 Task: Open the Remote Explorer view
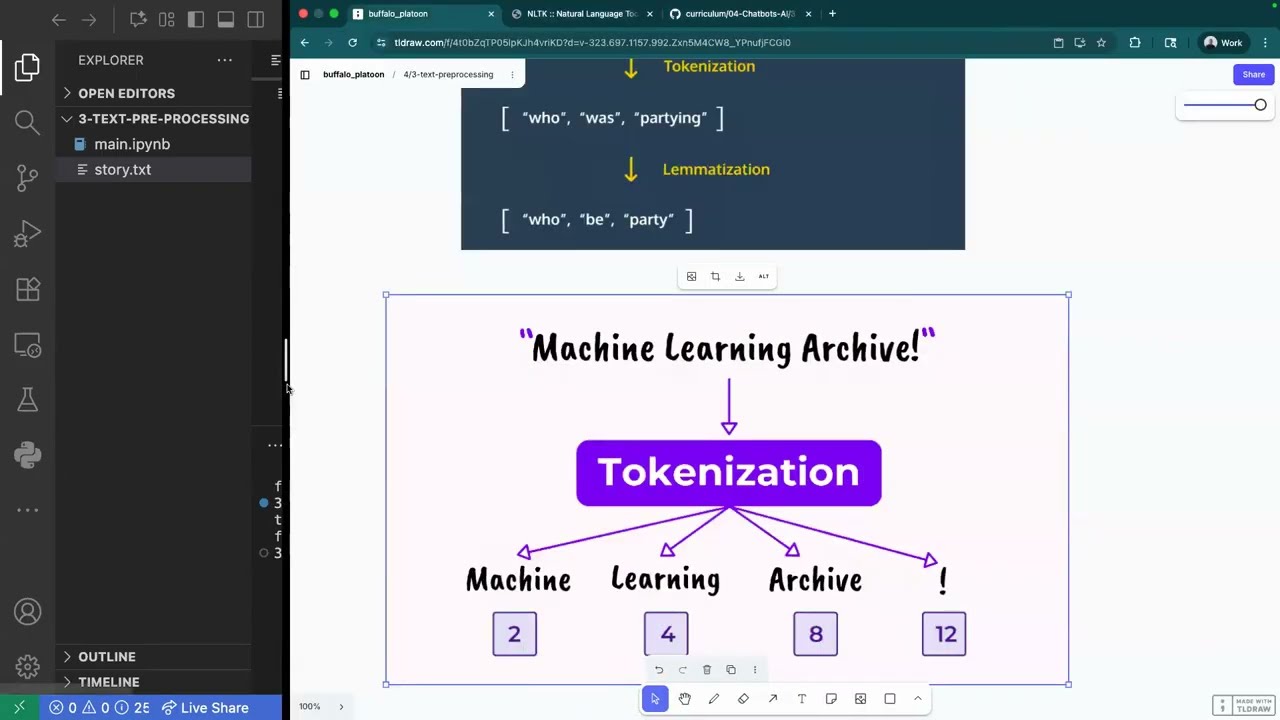27,345
